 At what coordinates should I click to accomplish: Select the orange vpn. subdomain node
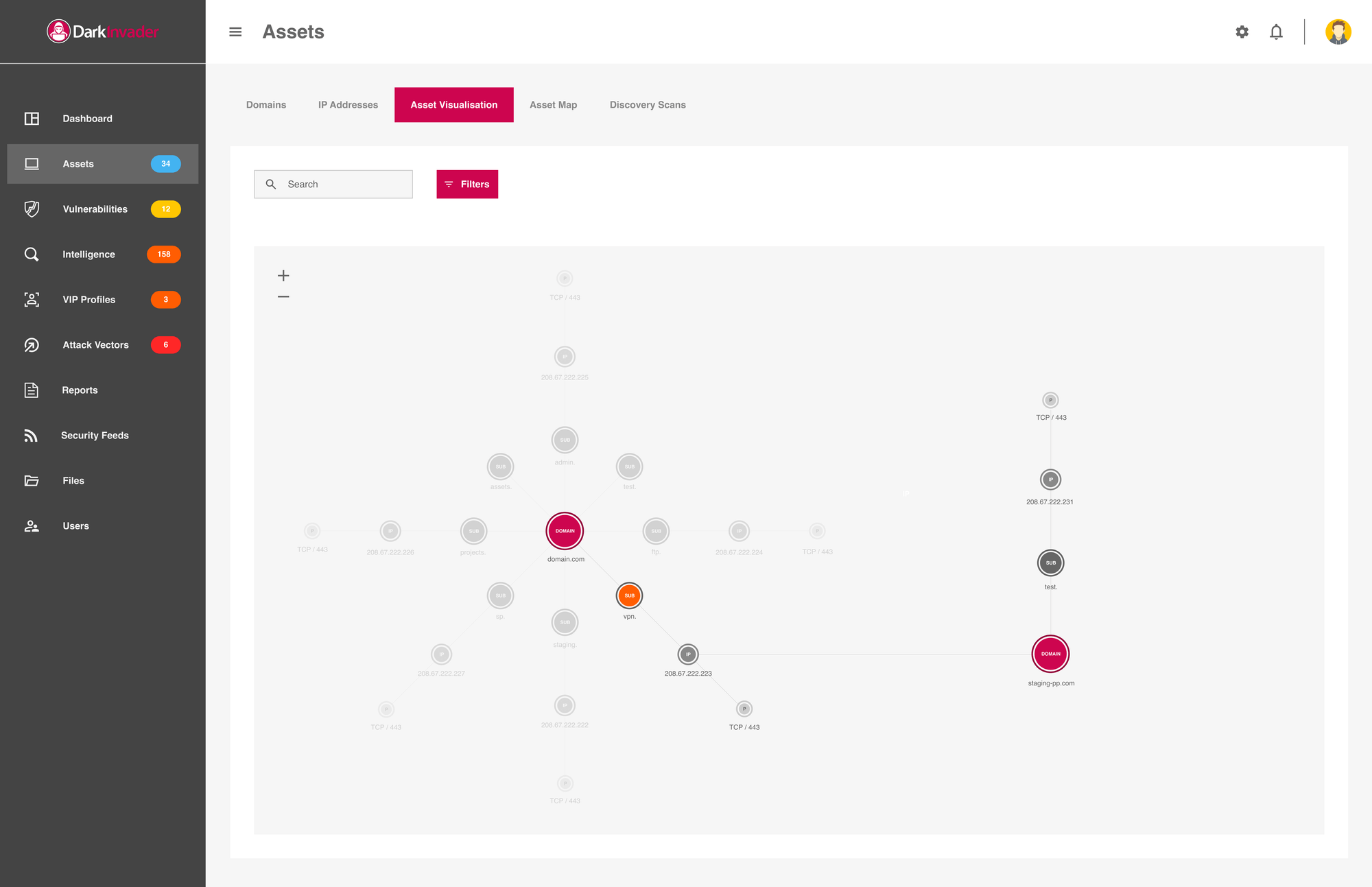[x=629, y=595]
